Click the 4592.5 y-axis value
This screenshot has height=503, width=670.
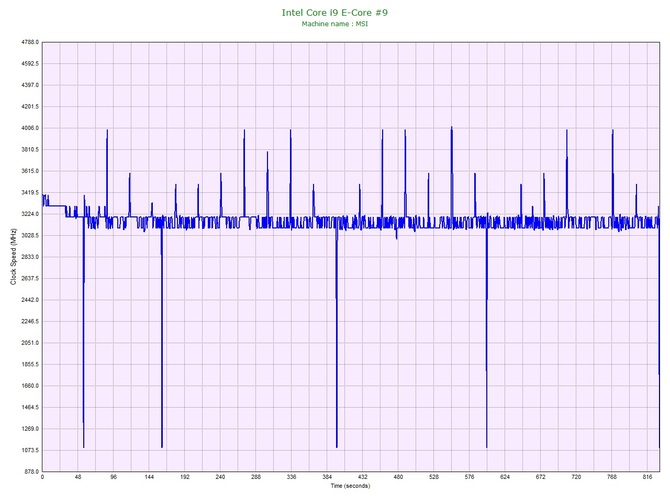[30, 64]
